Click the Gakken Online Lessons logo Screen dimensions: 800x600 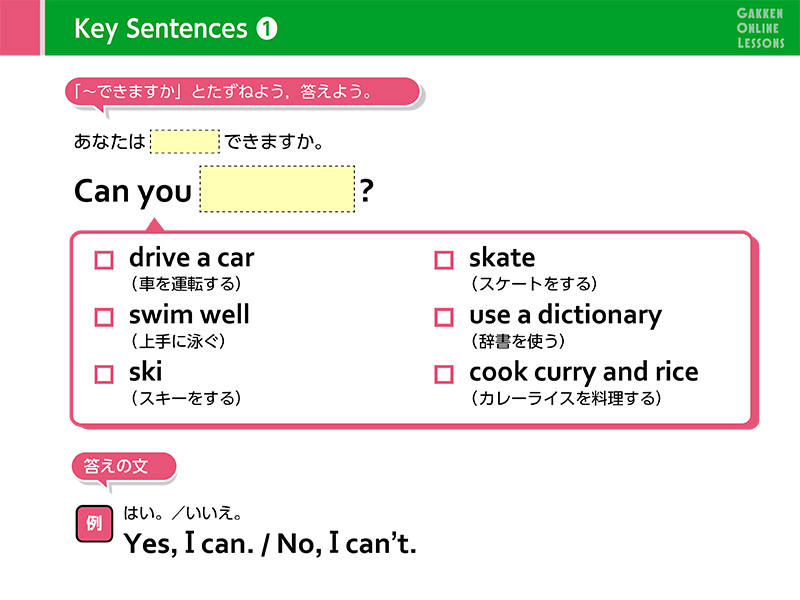(760, 28)
